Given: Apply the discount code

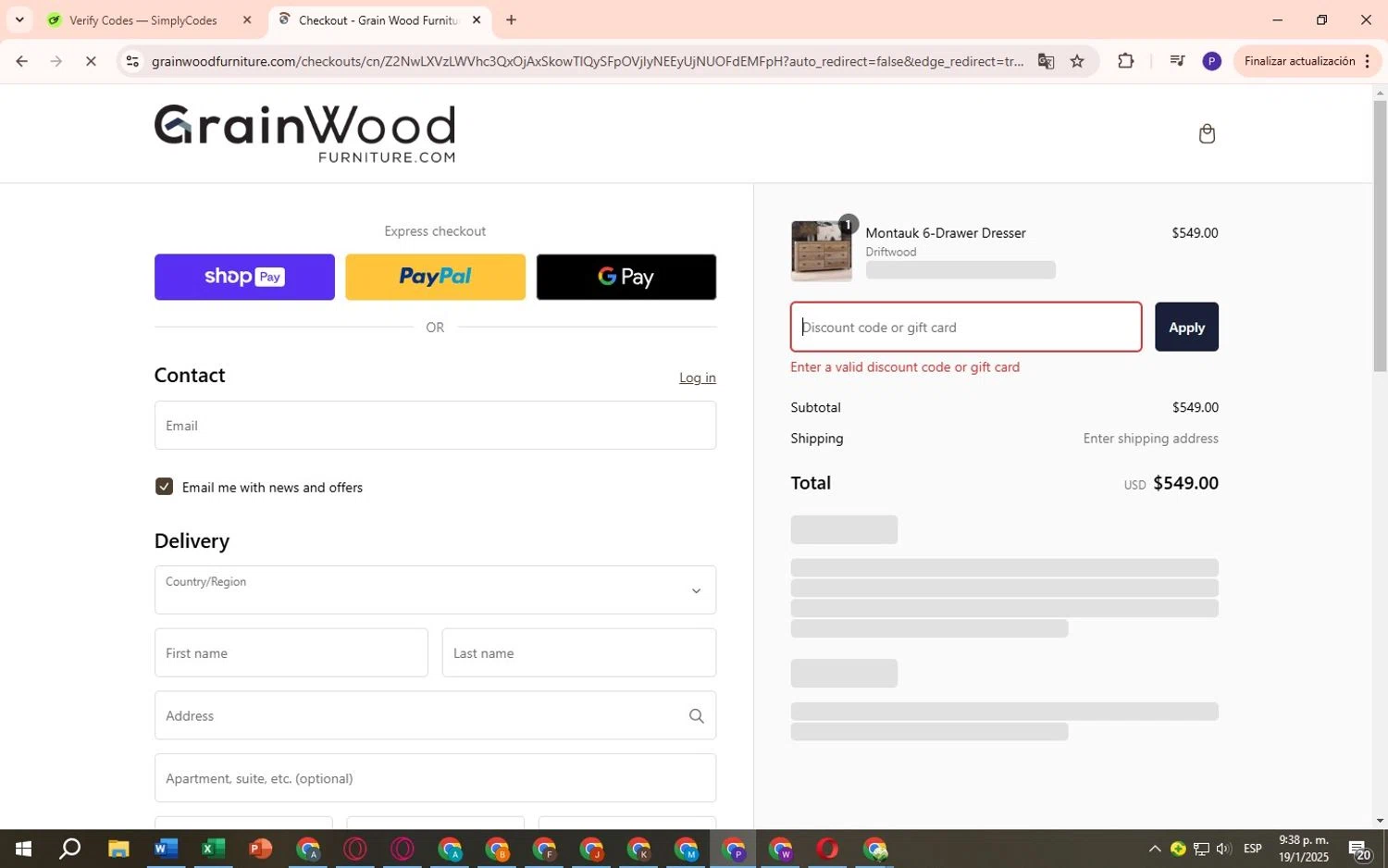Looking at the screenshot, I should click(1186, 327).
